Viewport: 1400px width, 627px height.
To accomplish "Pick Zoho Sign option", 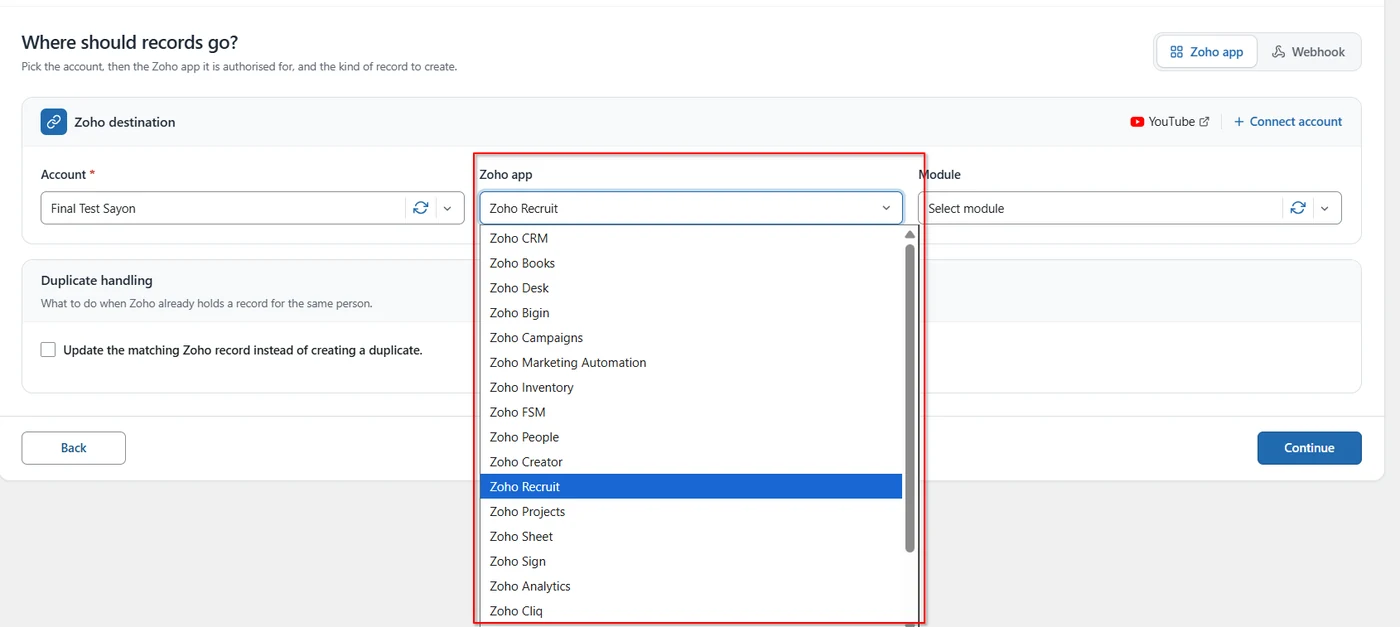I will [691, 561].
